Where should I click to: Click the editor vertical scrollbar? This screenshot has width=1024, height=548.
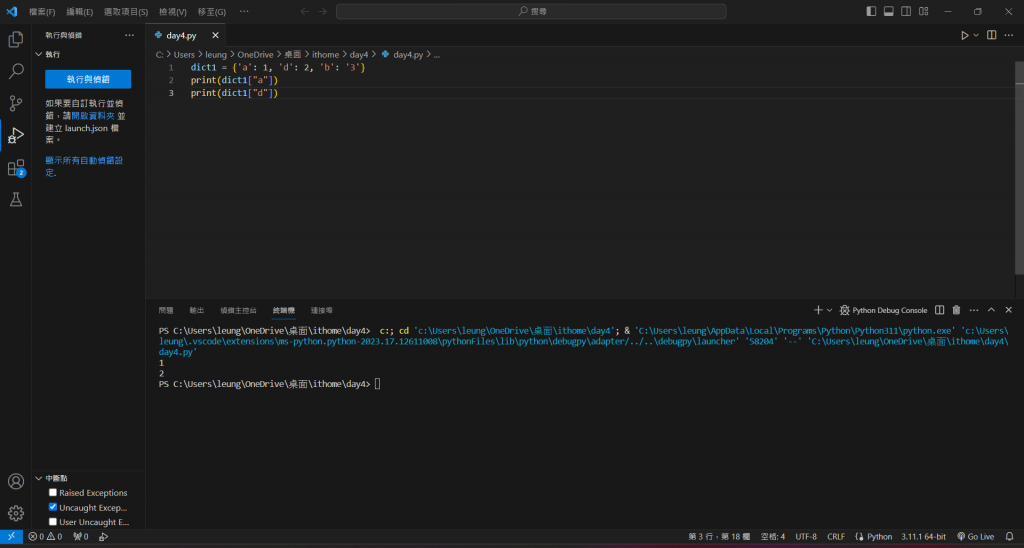pos(1019,169)
